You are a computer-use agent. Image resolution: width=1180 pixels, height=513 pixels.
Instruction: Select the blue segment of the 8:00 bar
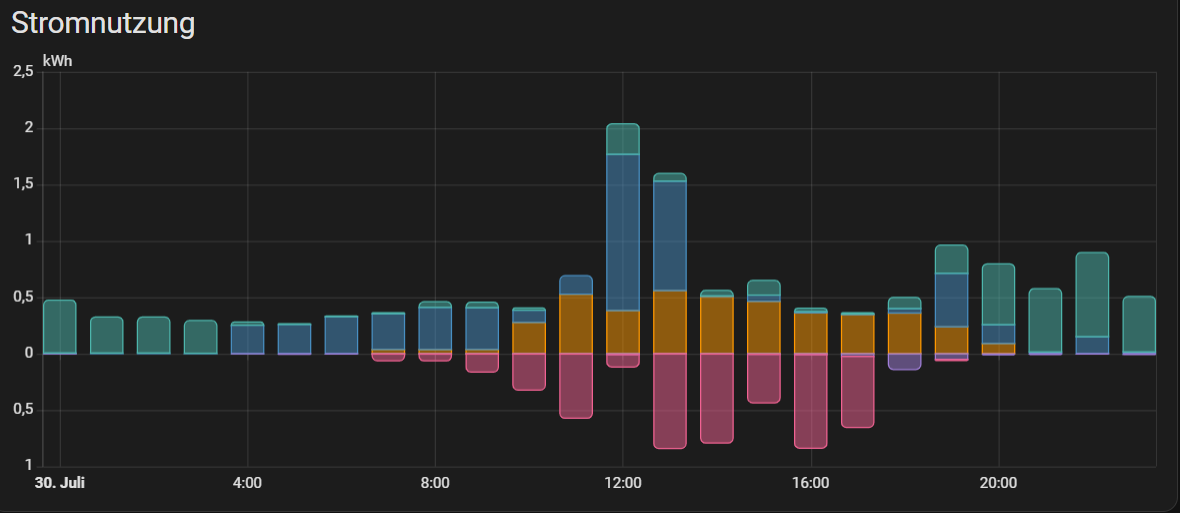coord(435,329)
